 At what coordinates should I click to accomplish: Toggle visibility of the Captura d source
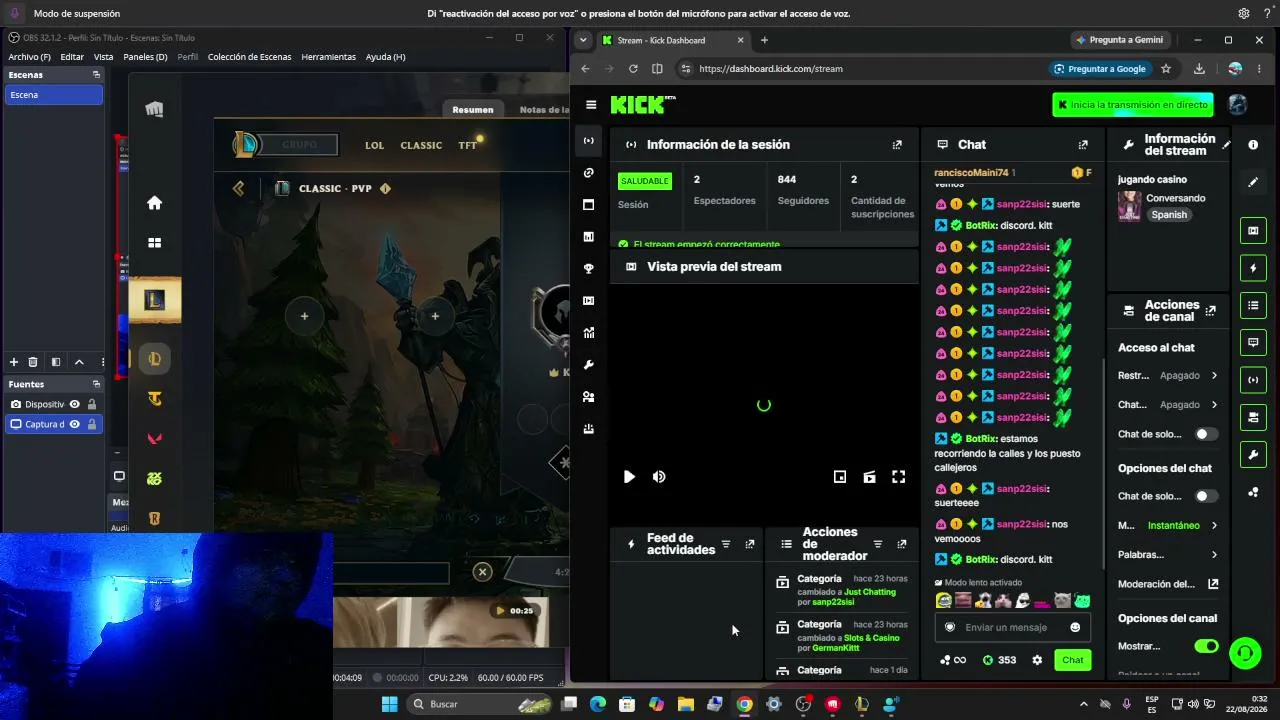[x=74, y=424]
